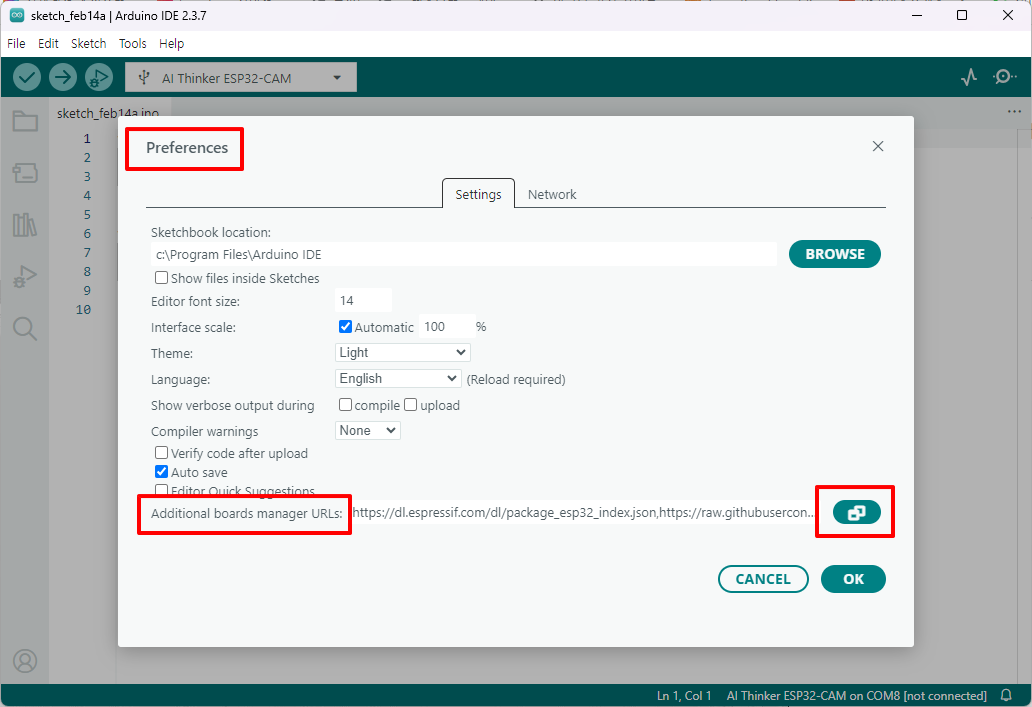Viewport: 1032px width, 707px height.
Task: Click the Editor font size field
Action: (363, 300)
